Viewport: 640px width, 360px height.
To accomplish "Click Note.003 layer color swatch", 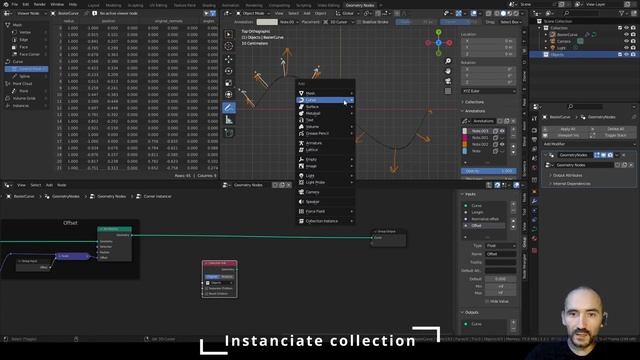I will click(x=464, y=131).
